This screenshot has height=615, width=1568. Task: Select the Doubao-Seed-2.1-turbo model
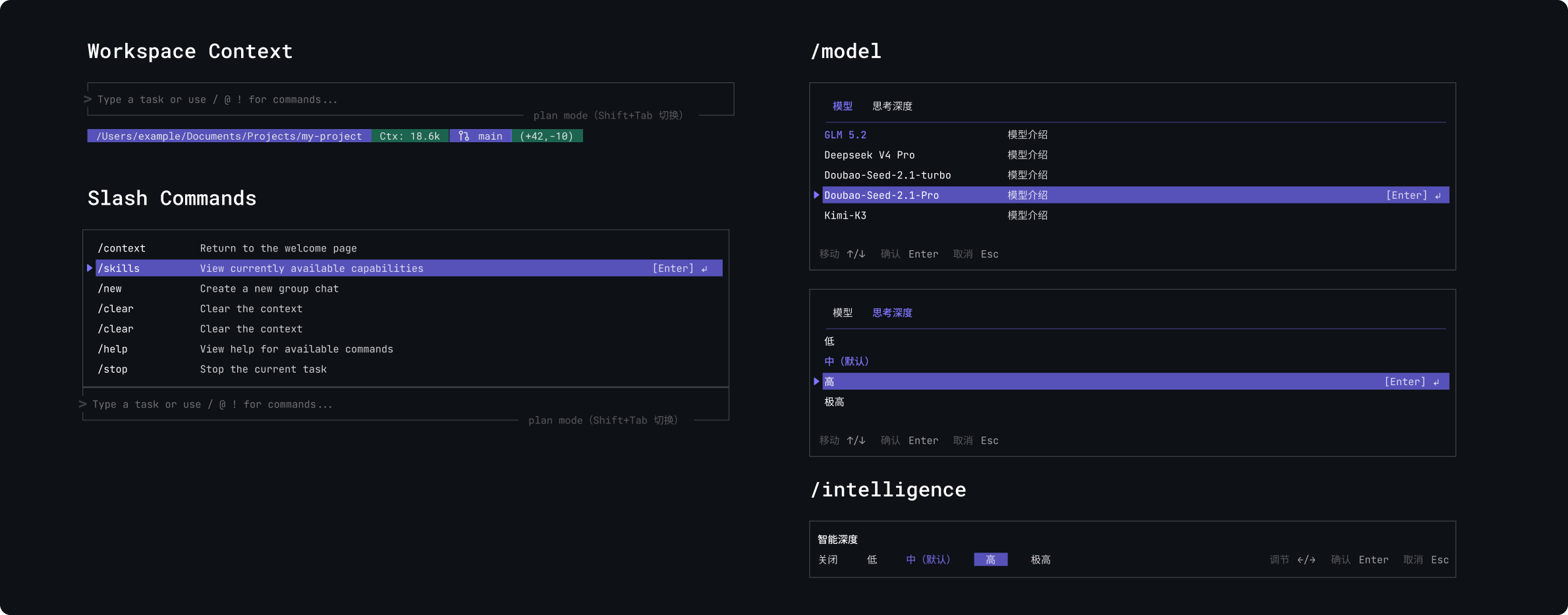[887, 175]
